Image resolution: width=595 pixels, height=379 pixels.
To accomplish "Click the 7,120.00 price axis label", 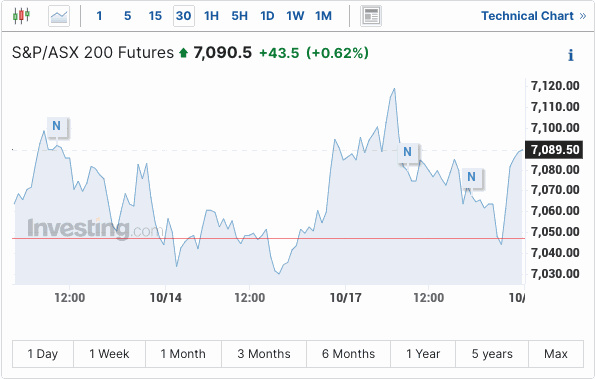I will tap(555, 86).
